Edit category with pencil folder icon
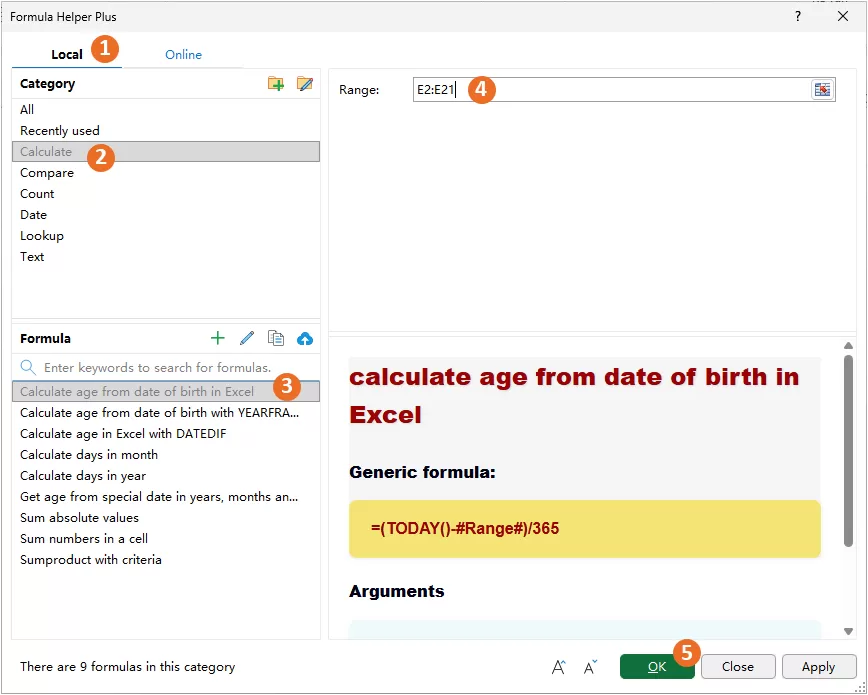This screenshot has height=695, width=868. tap(304, 84)
